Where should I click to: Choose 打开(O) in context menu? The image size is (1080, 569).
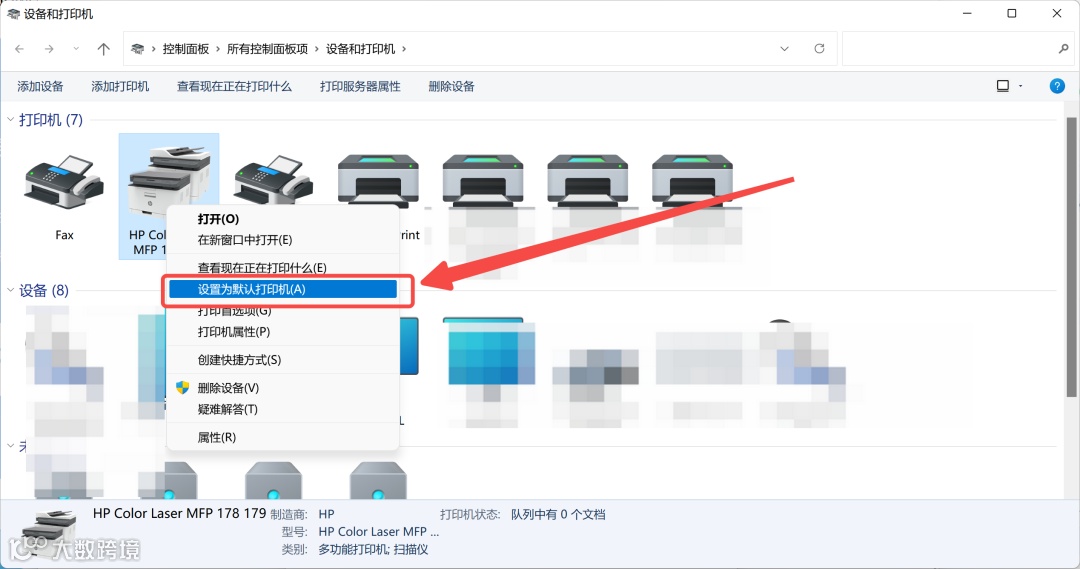pos(282,219)
